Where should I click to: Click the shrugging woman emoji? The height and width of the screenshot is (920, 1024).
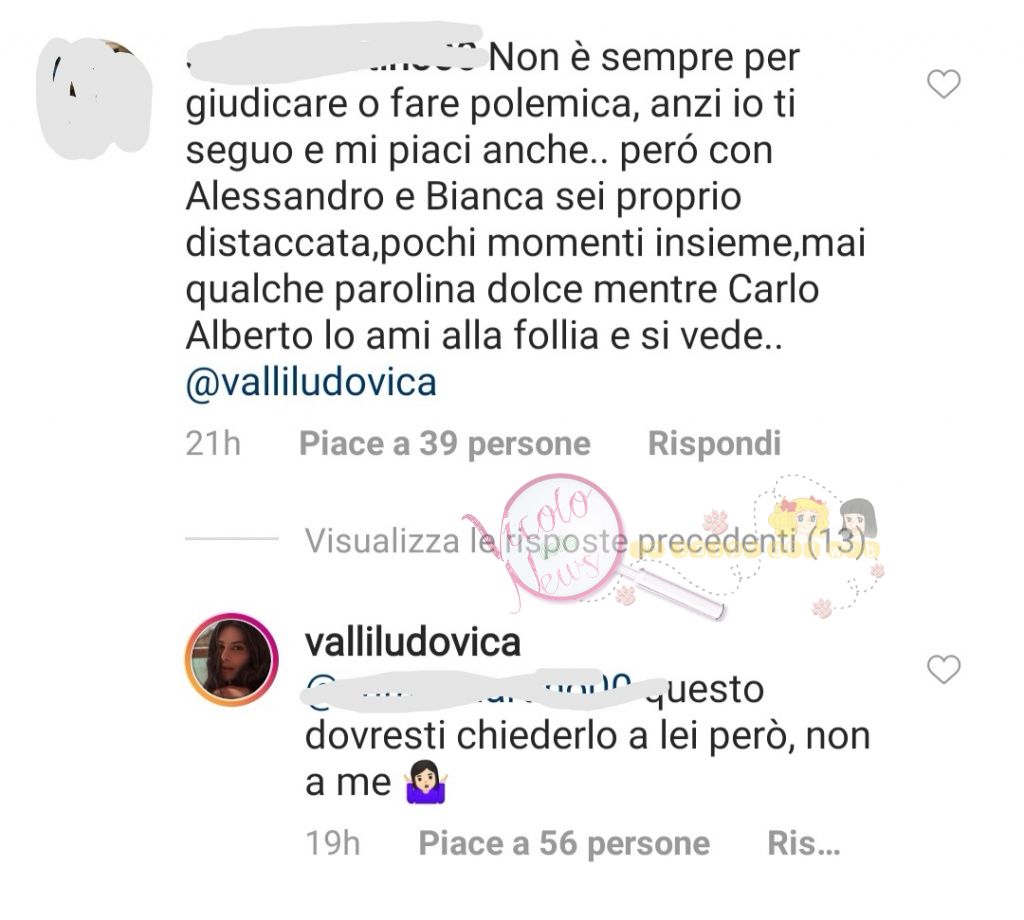[x=426, y=782]
